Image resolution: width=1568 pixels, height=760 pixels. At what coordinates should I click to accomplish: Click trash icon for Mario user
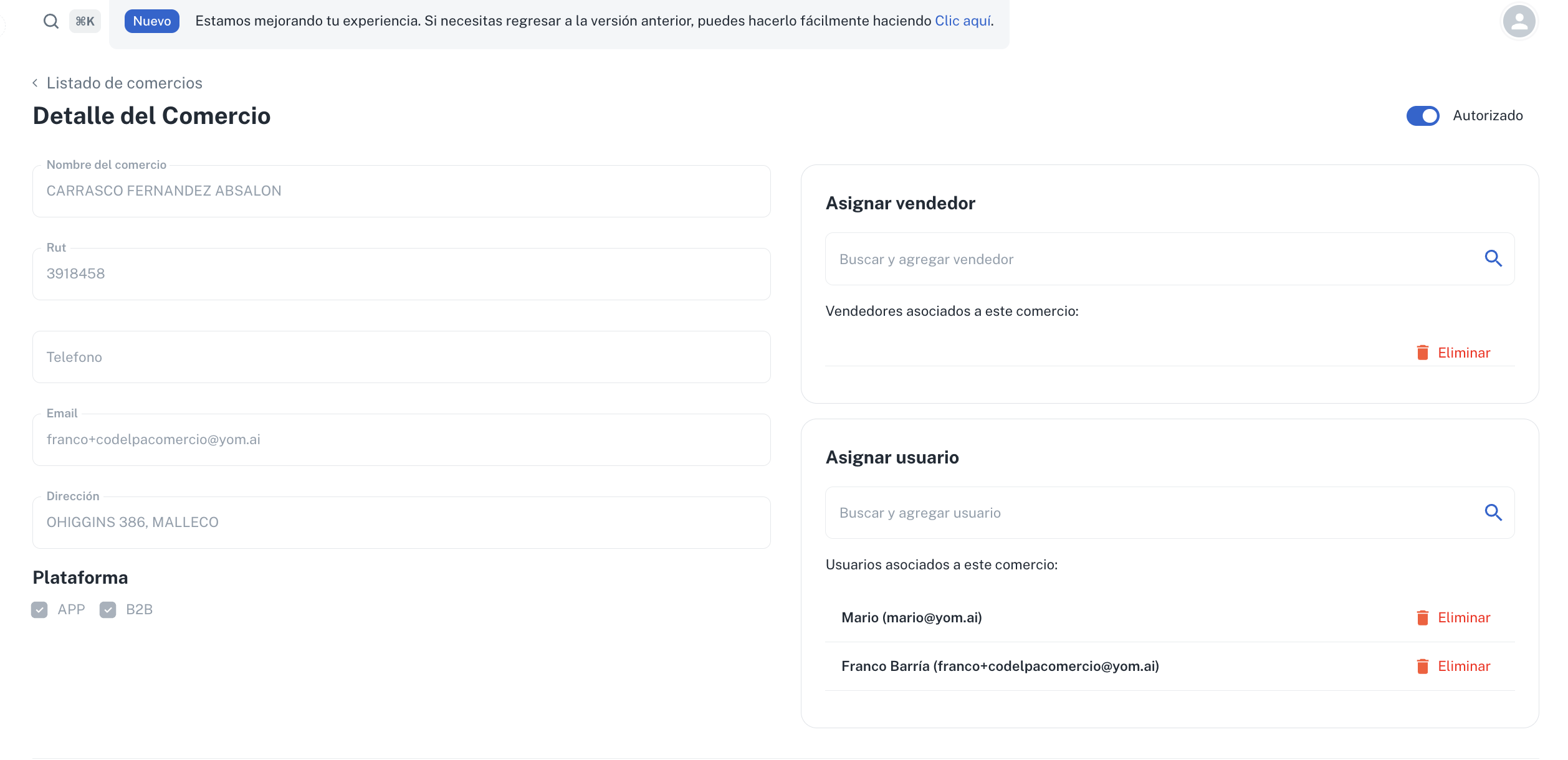point(1423,618)
